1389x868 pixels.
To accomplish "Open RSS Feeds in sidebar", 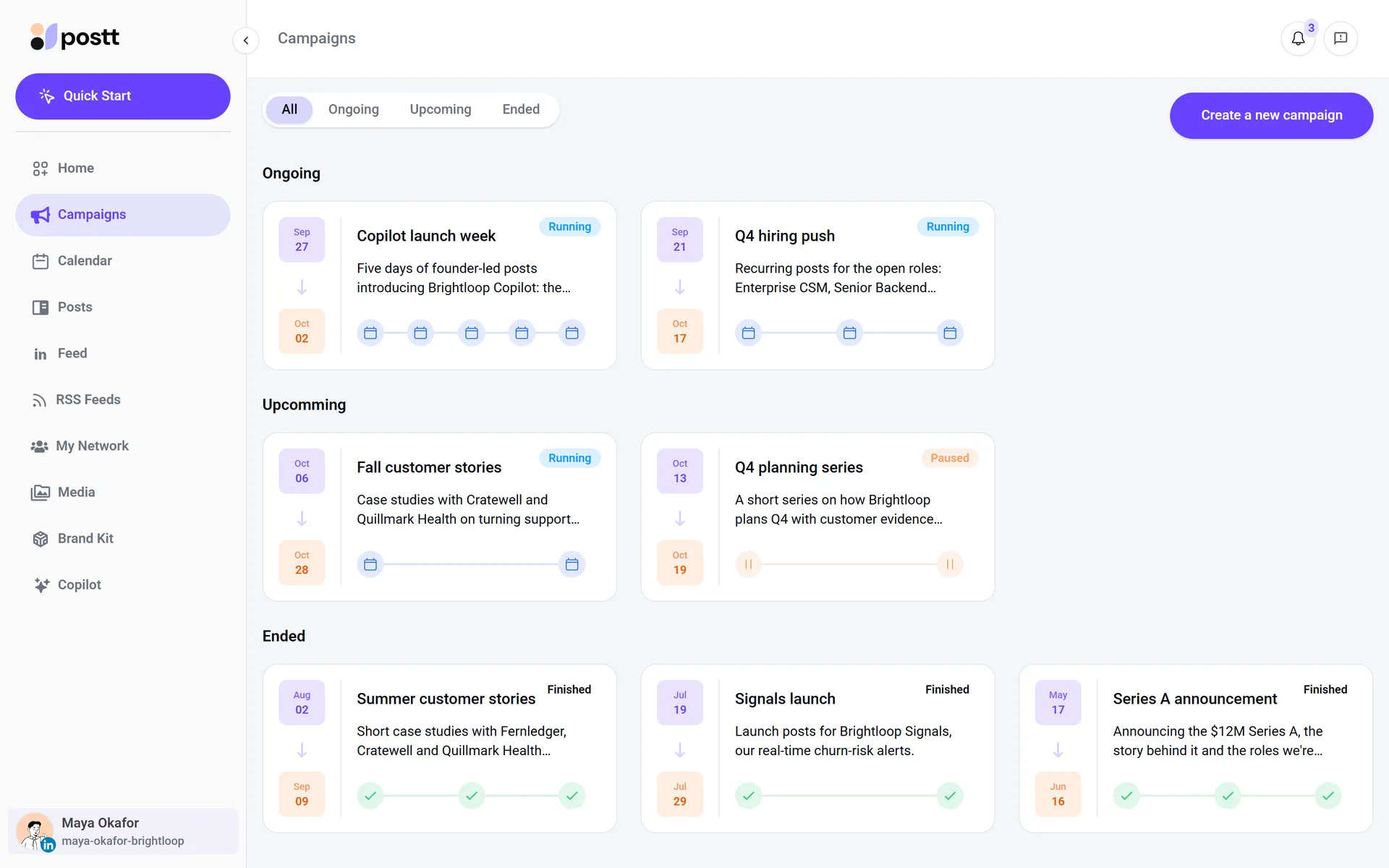I will pos(123,400).
